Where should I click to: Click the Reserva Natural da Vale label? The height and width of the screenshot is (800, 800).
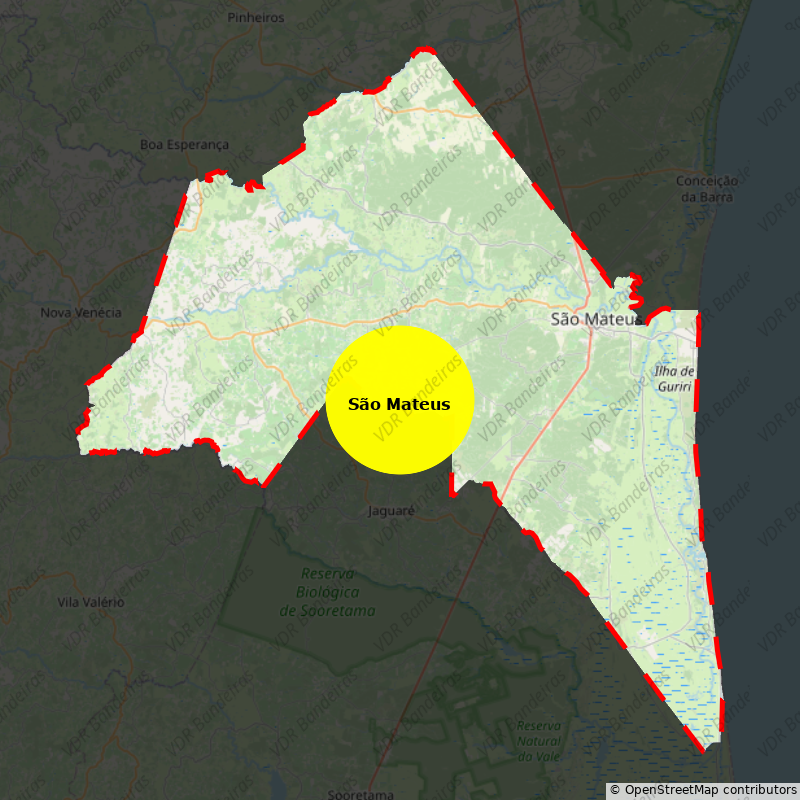tap(539, 741)
